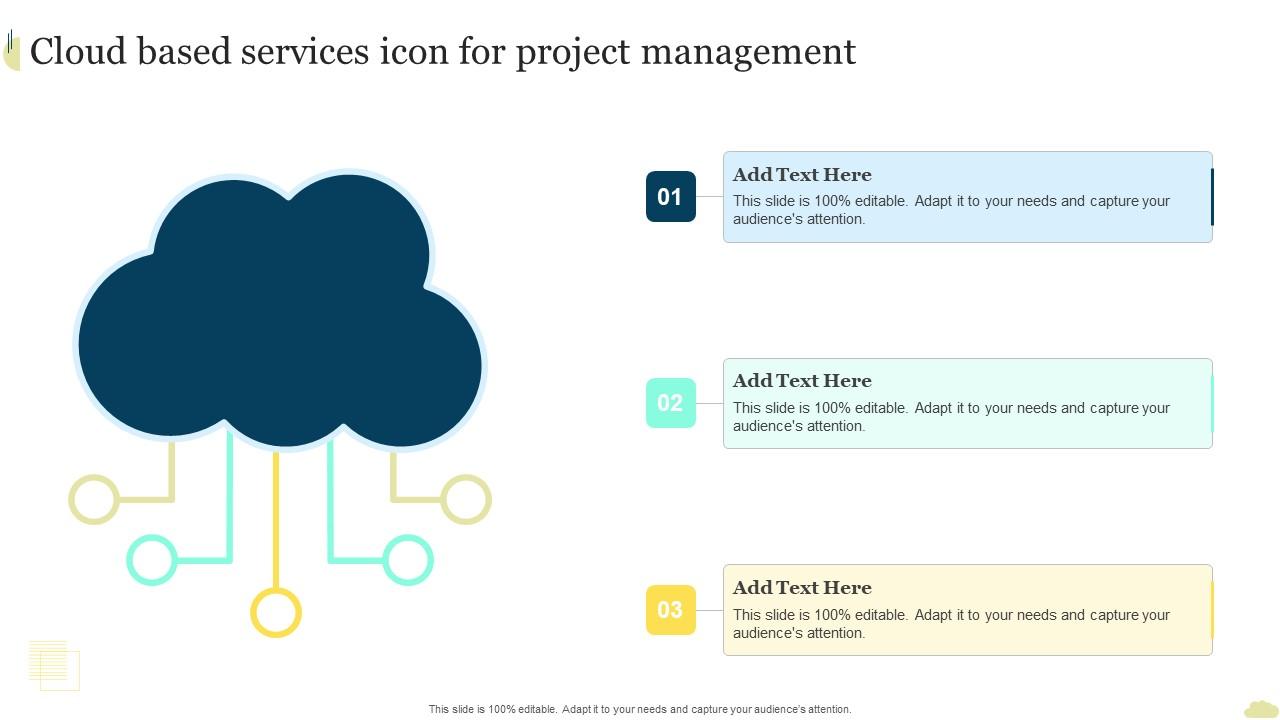Image resolution: width=1280 pixels, height=720 pixels.
Task: Click the large dark blue cloud icon
Action: [280, 312]
